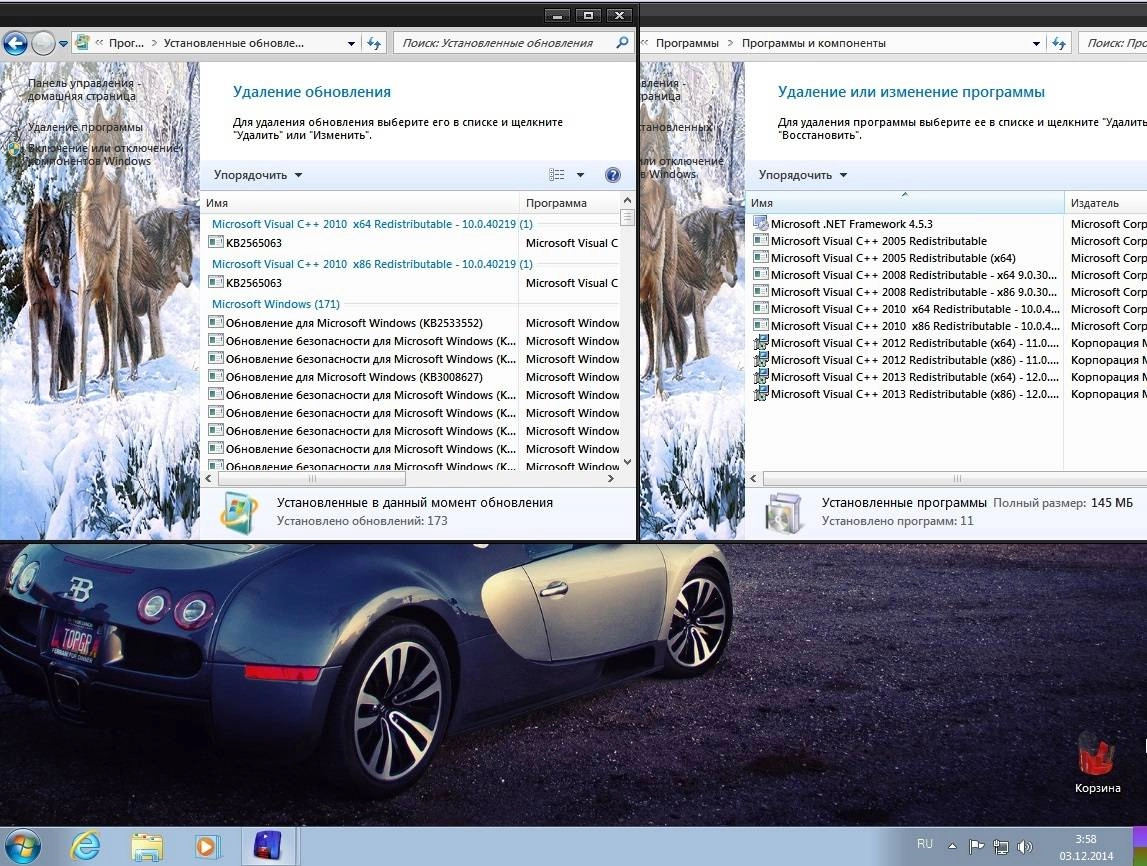This screenshot has width=1147, height=866.
Task: Click the updates list scroll-down arrow
Action: coord(627,462)
